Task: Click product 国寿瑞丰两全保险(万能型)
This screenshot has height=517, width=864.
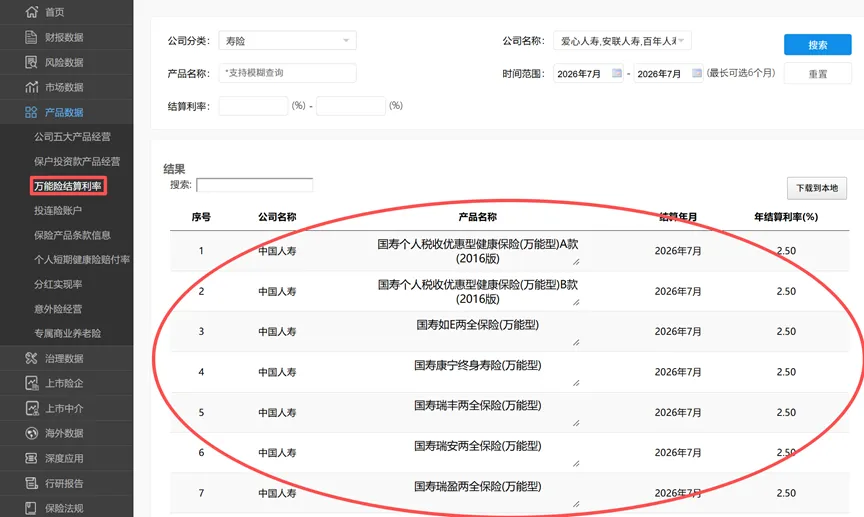Action: [x=478, y=406]
